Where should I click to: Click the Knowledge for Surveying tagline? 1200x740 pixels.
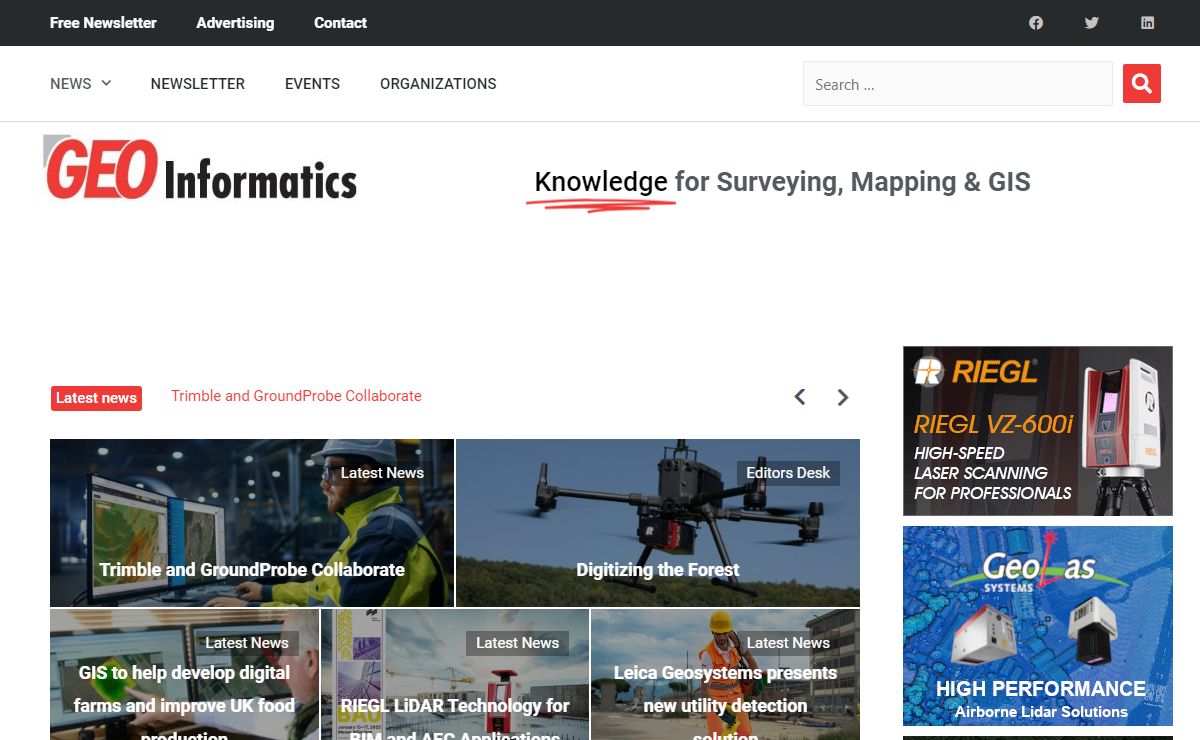782,182
